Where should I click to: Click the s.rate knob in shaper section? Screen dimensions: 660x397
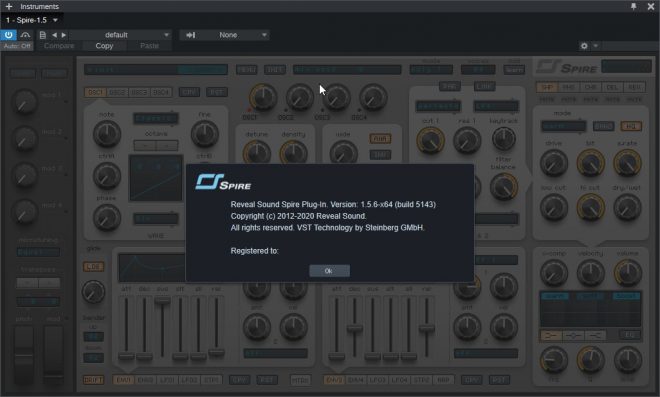[x=627, y=163]
